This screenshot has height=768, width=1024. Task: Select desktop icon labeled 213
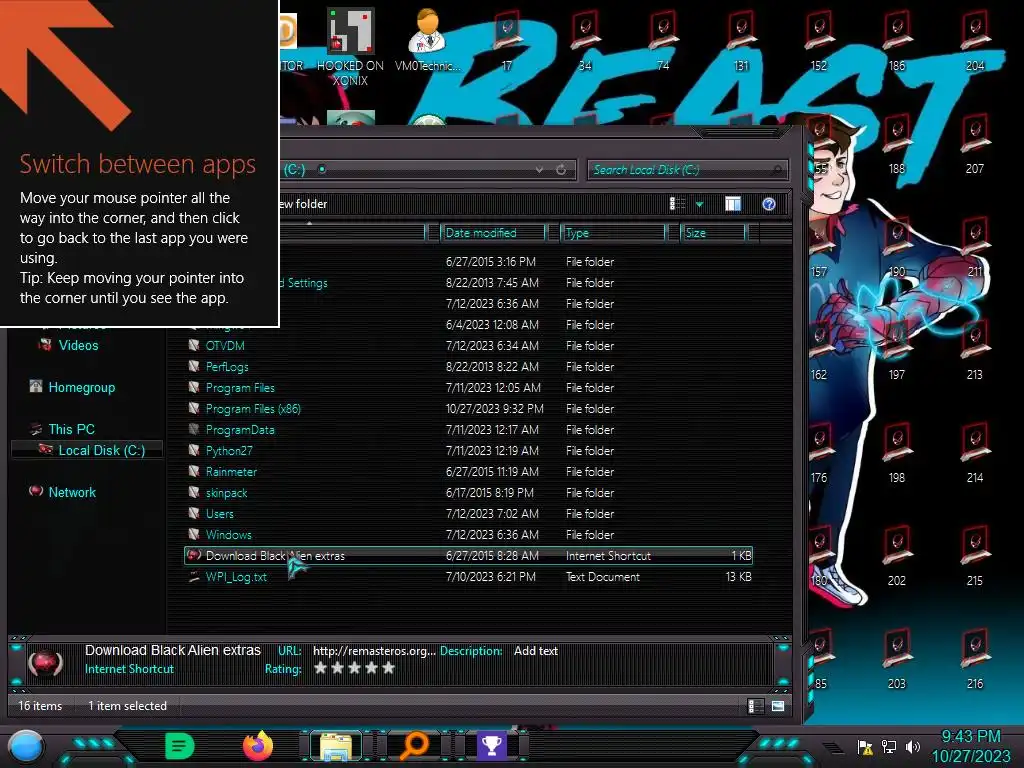tap(974, 350)
